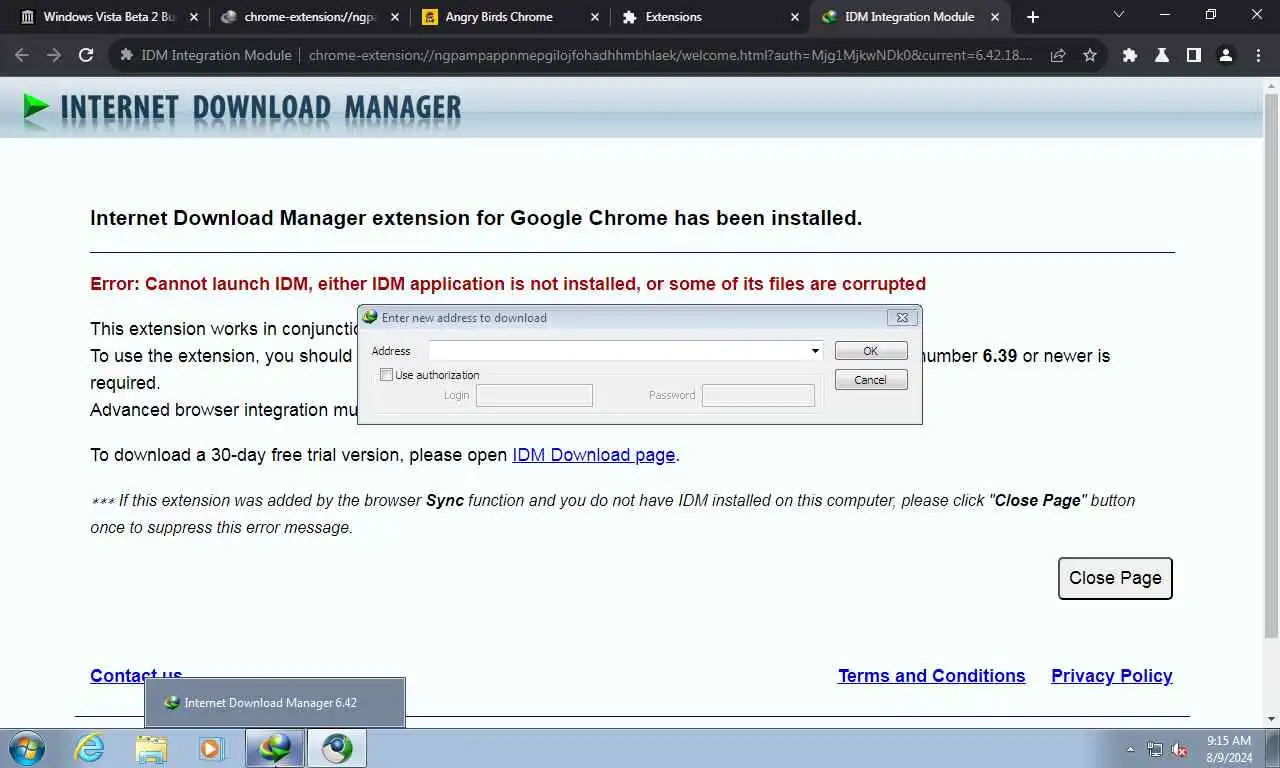Open the Windows Start menu
1280x768 pixels.
(26, 748)
